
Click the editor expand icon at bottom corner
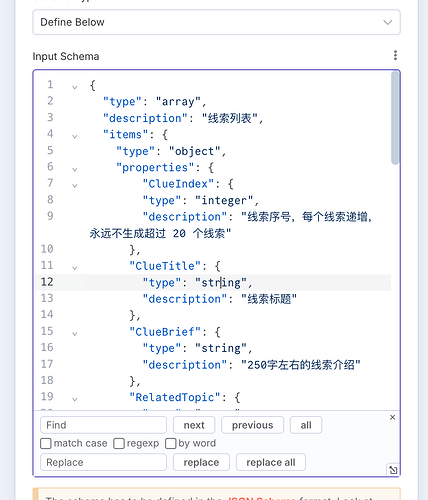[x=393, y=470]
